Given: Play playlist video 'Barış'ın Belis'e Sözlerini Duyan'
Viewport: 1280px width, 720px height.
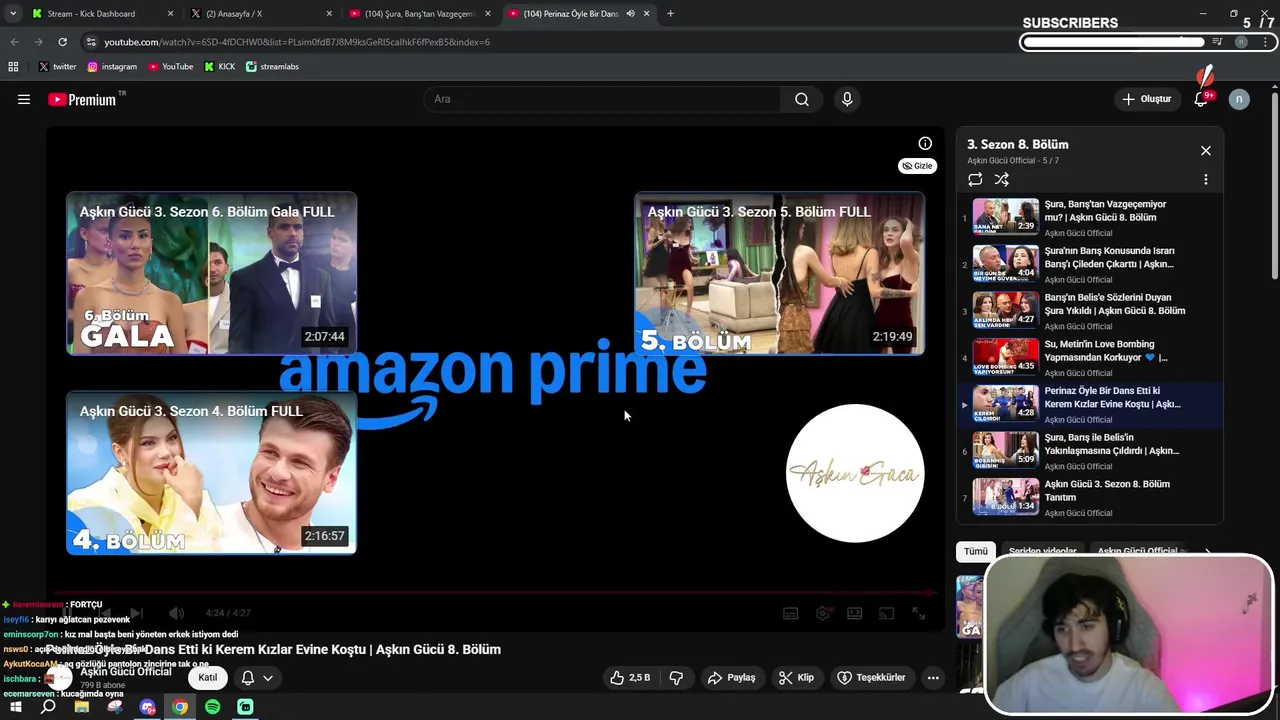Looking at the screenshot, I should point(1090,311).
